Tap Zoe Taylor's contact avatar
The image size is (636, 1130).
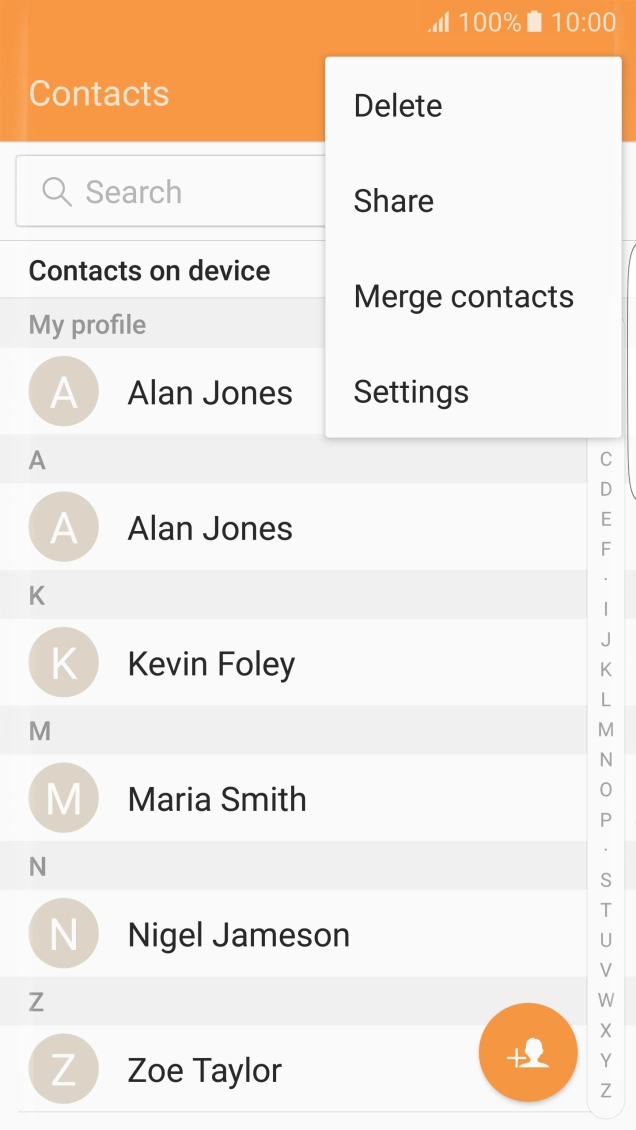point(63,1069)
